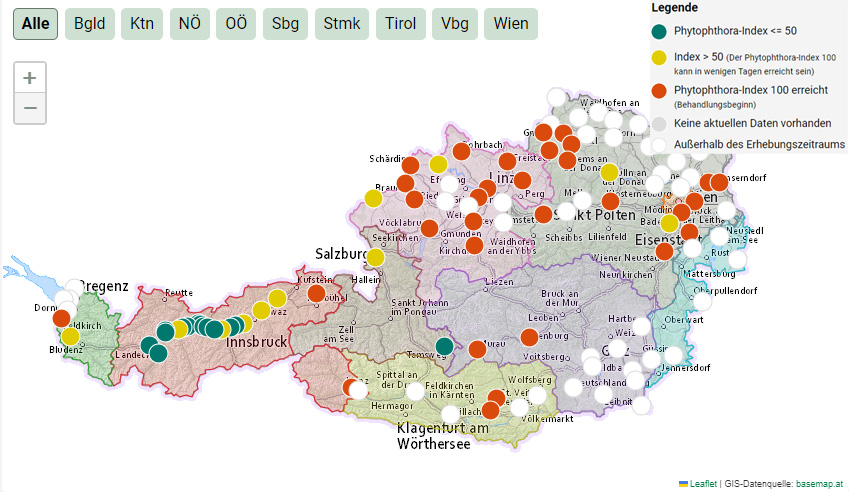
Task: Select the Stmk region filter
Action: (x=341, y=24)
